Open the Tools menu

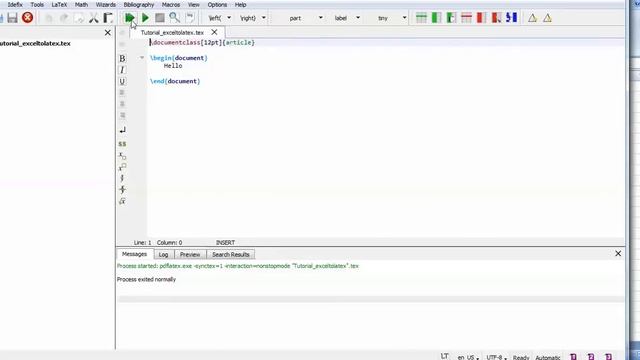(x=37, y=4)
